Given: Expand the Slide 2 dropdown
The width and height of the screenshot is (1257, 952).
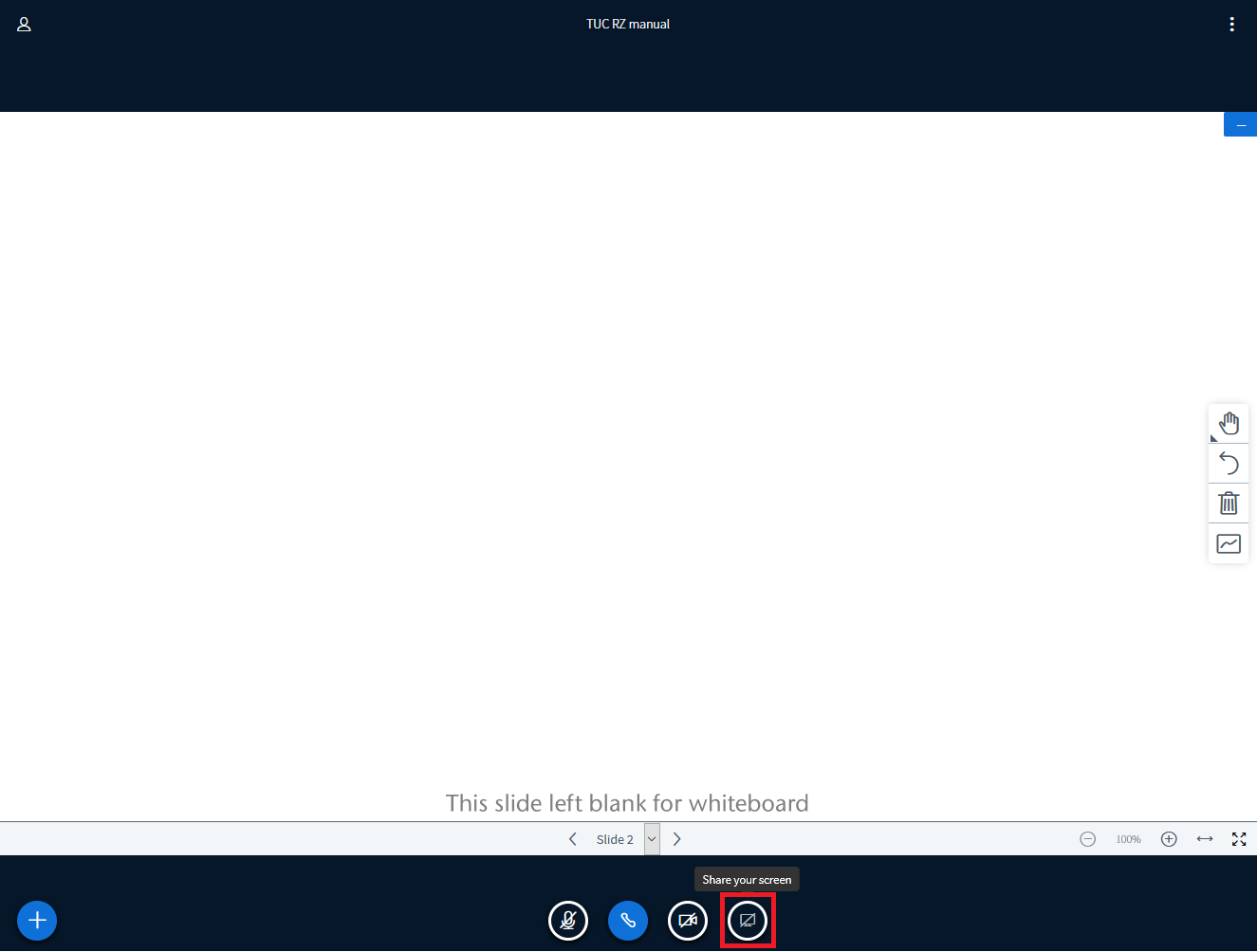Looking at the screenshot, I should tap(652, 839).
